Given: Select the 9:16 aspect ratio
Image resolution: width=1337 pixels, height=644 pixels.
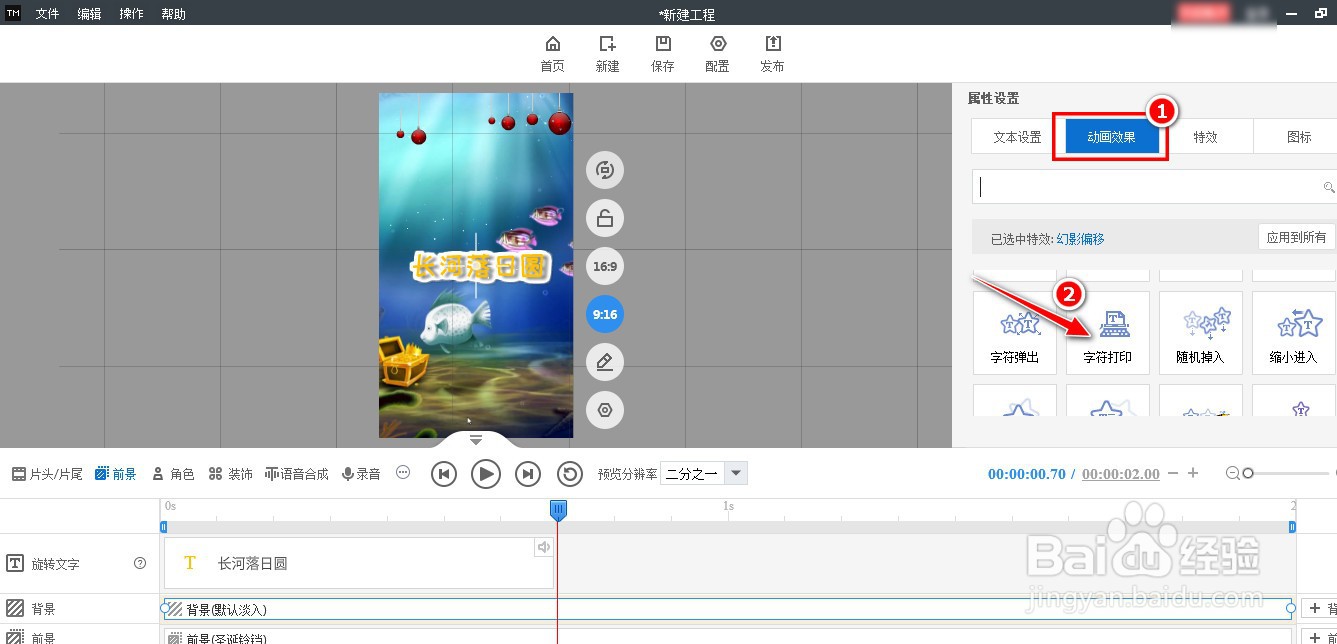Looking at the screenshot, I should pyautogui.click(x=605, y=314).
